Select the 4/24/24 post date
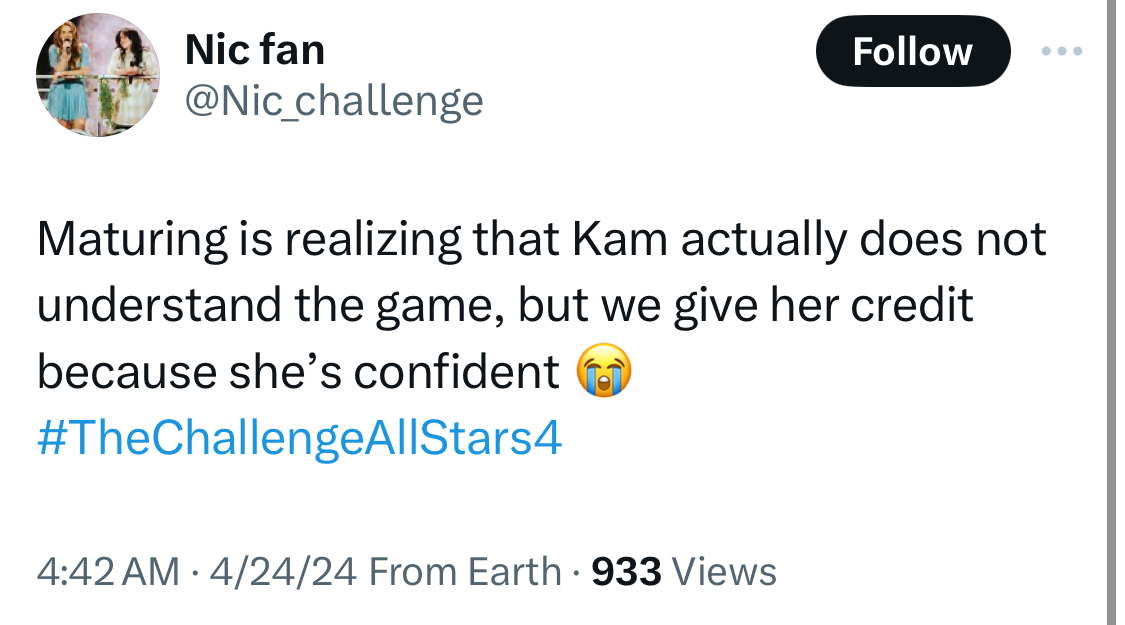1125x625 pixels. coord(283,572)
